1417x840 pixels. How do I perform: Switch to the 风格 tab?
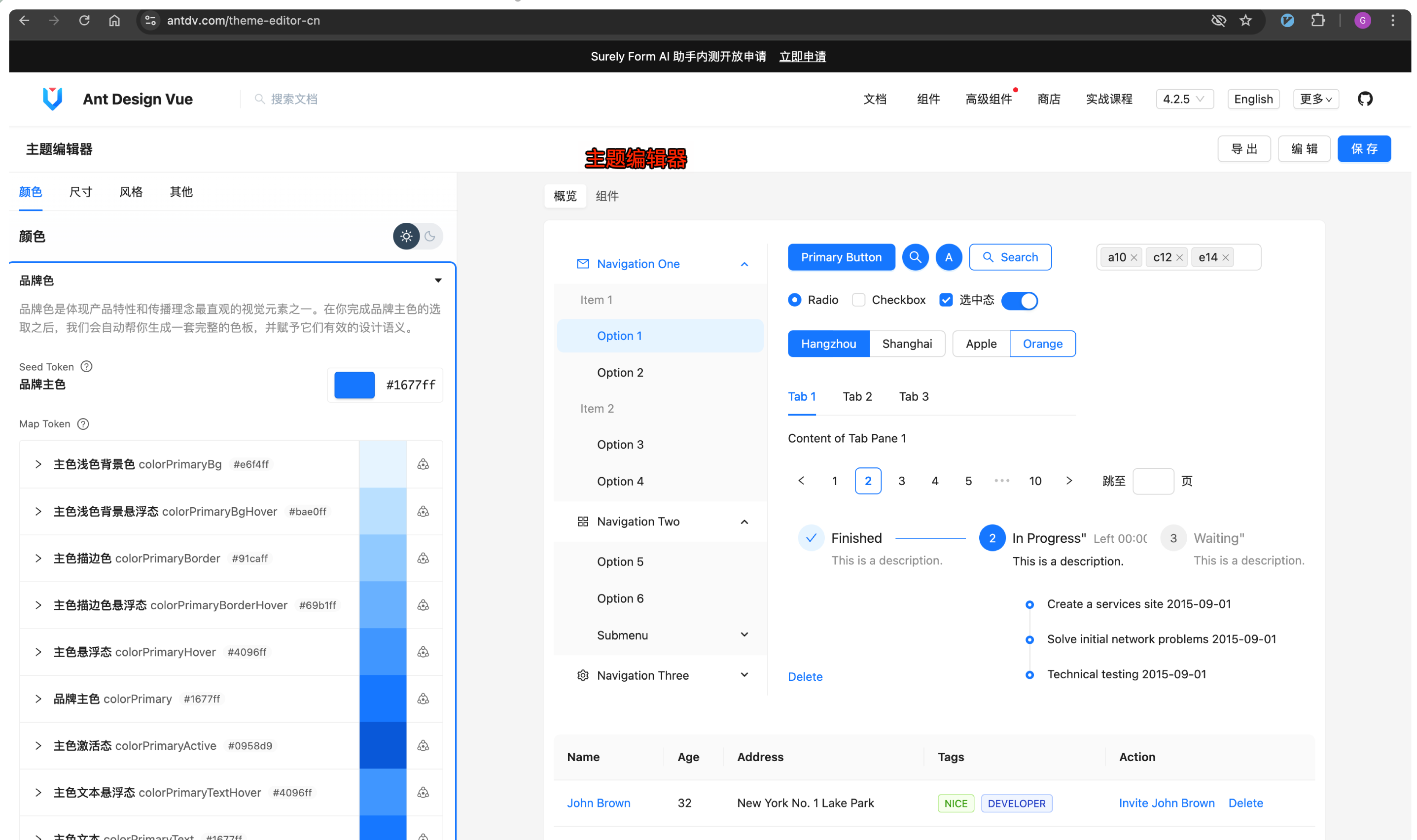click(x=131, y=192)
